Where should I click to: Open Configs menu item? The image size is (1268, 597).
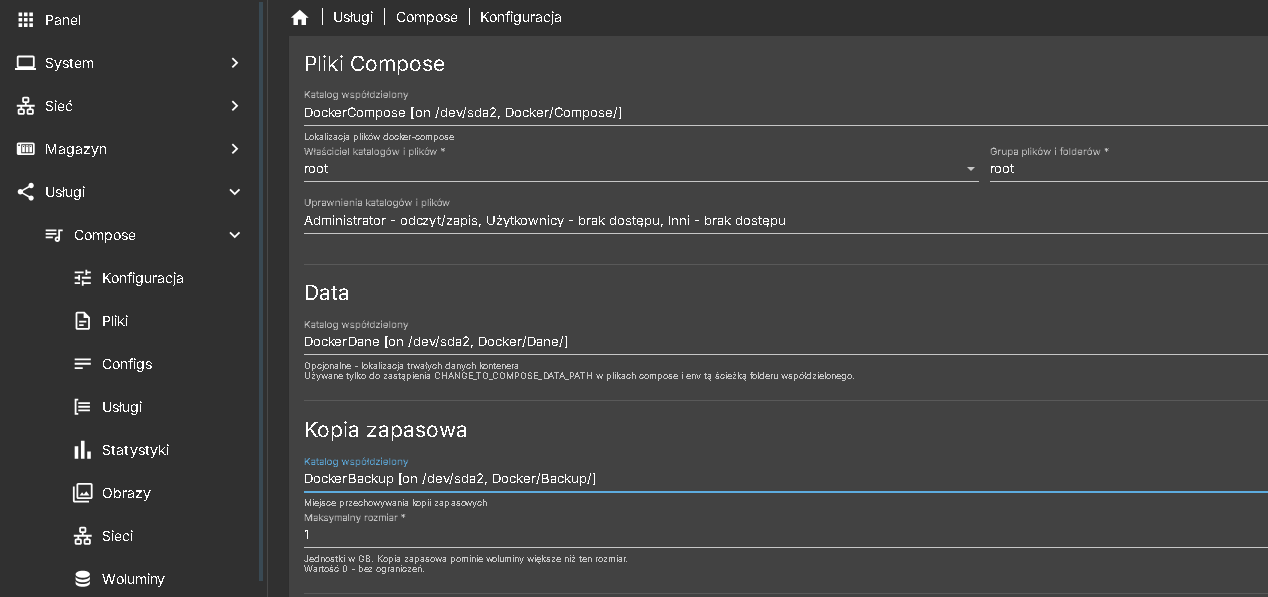click(x=127, y=364)
